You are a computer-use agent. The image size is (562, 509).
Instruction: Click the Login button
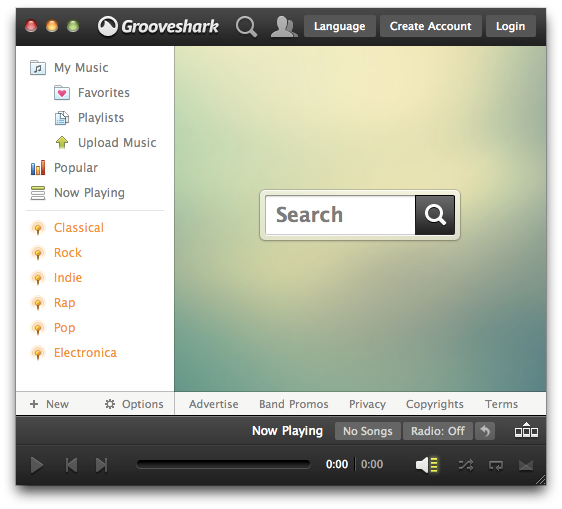[510, 26]
